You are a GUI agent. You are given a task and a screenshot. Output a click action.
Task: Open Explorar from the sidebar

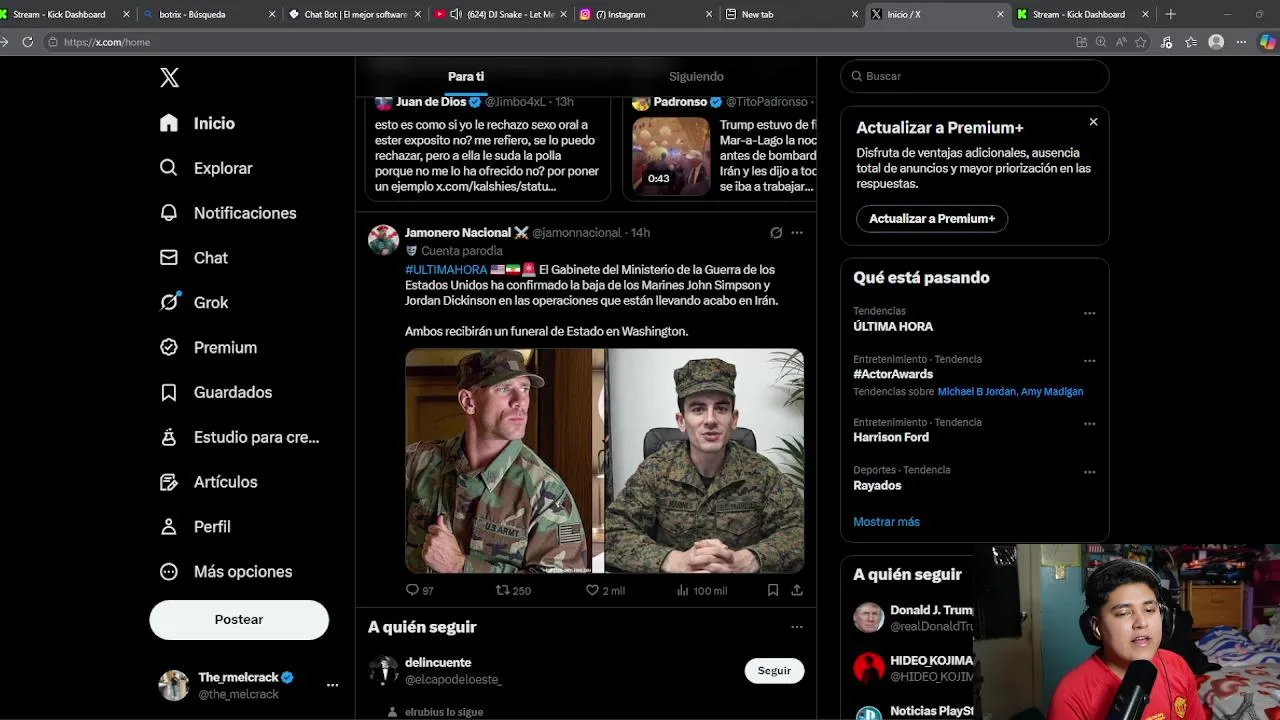[x=205, y=168]
